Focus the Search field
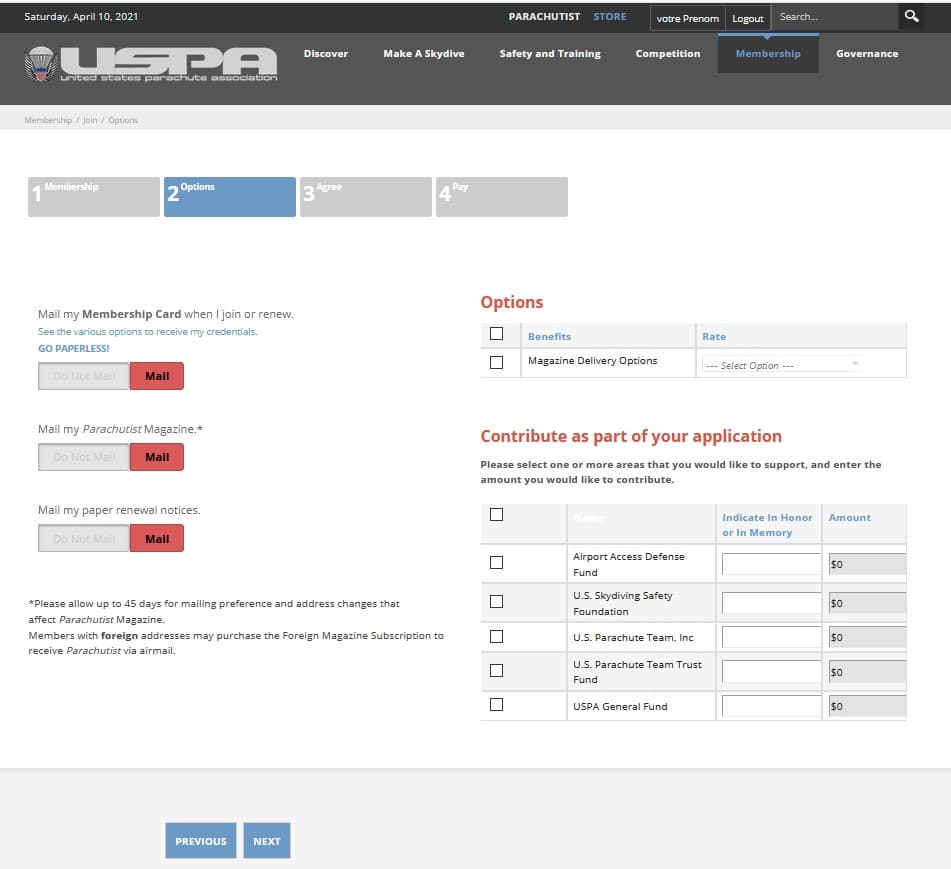The width and height of the screenshot is (951, 869). [835, 16]
